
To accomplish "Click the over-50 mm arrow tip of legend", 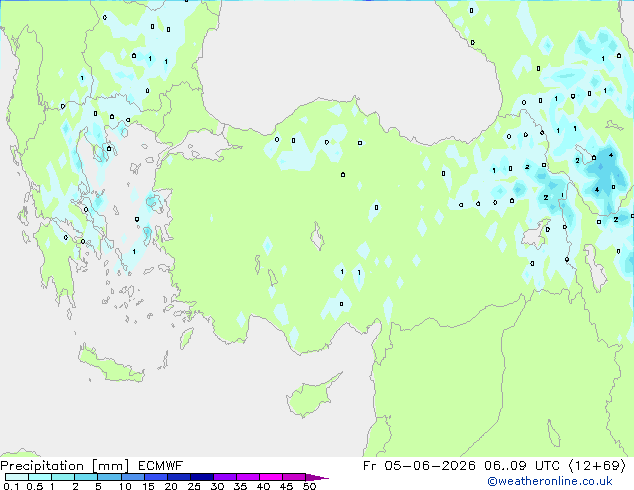I will pos(317,477).
